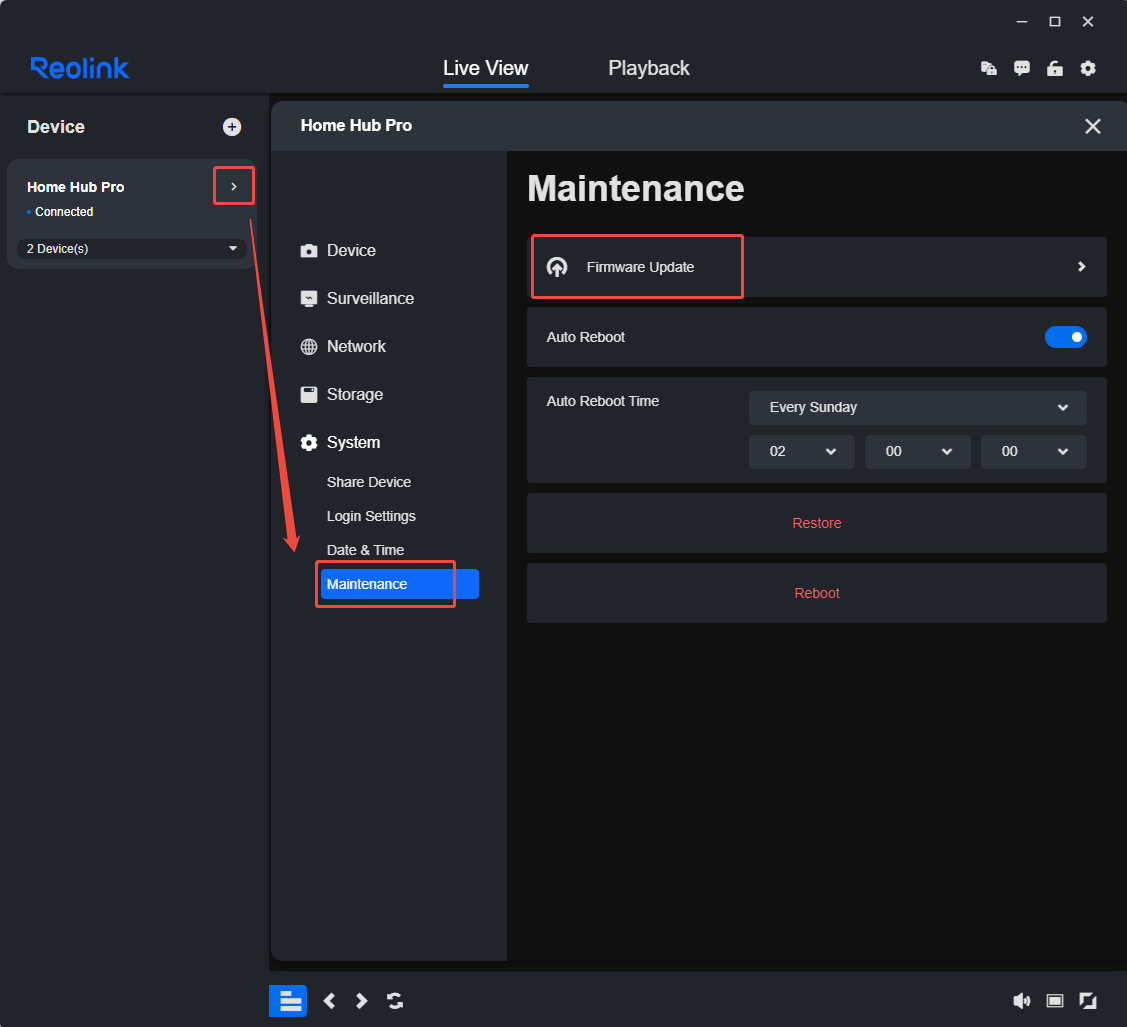The image size is (1127, 1027).
Task: Go to next page arrow in bottom bar
Action: pyautogui.click(x=362, y=1001)
